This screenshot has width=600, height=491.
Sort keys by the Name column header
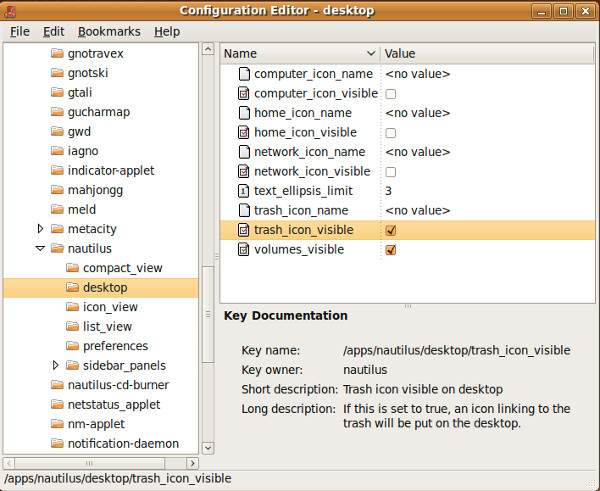300,54
